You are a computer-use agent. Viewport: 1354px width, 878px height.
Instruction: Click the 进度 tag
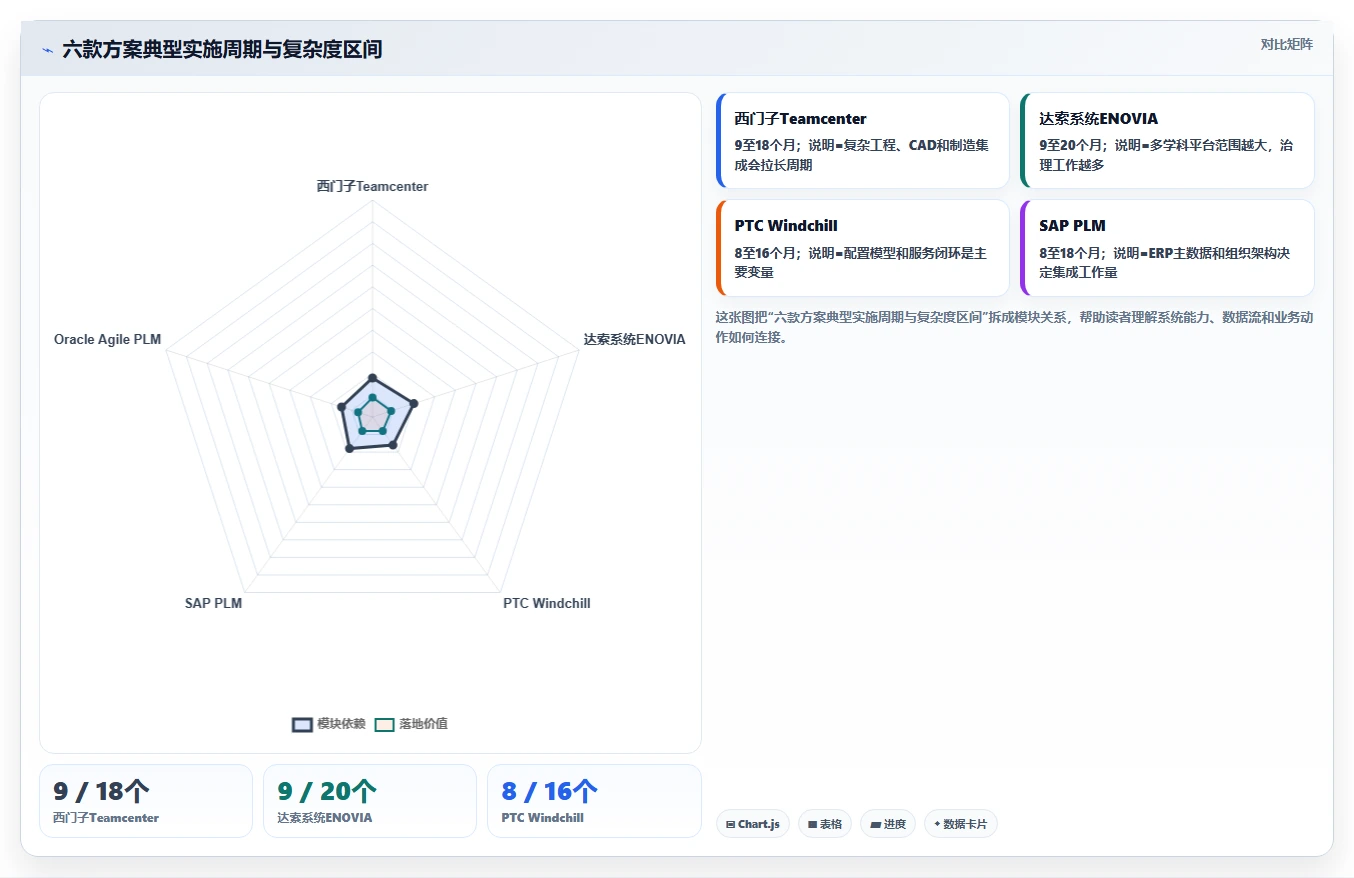(x=888, y=824)
